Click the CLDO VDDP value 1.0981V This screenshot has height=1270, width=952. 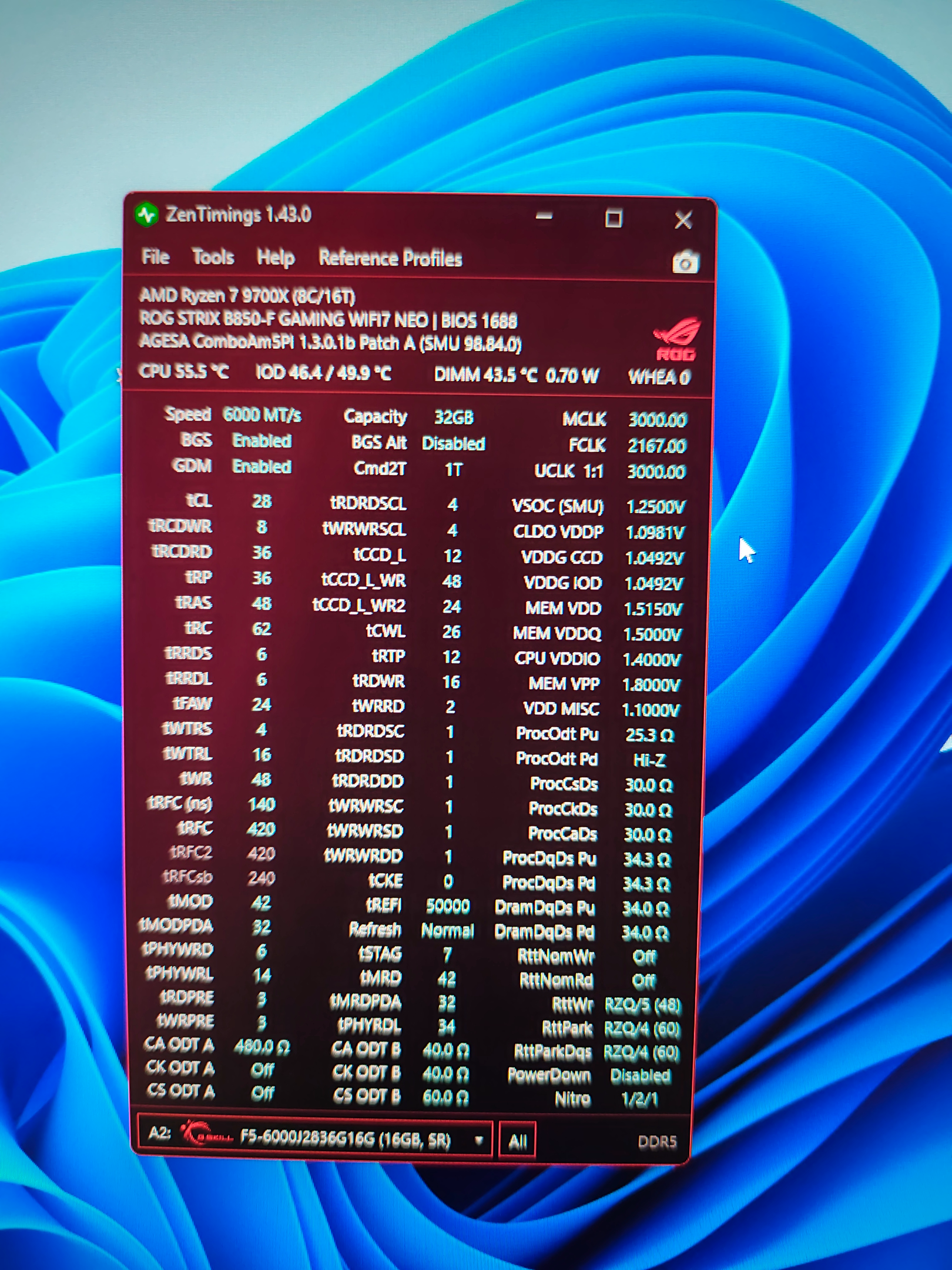click(x=655, y=532)
